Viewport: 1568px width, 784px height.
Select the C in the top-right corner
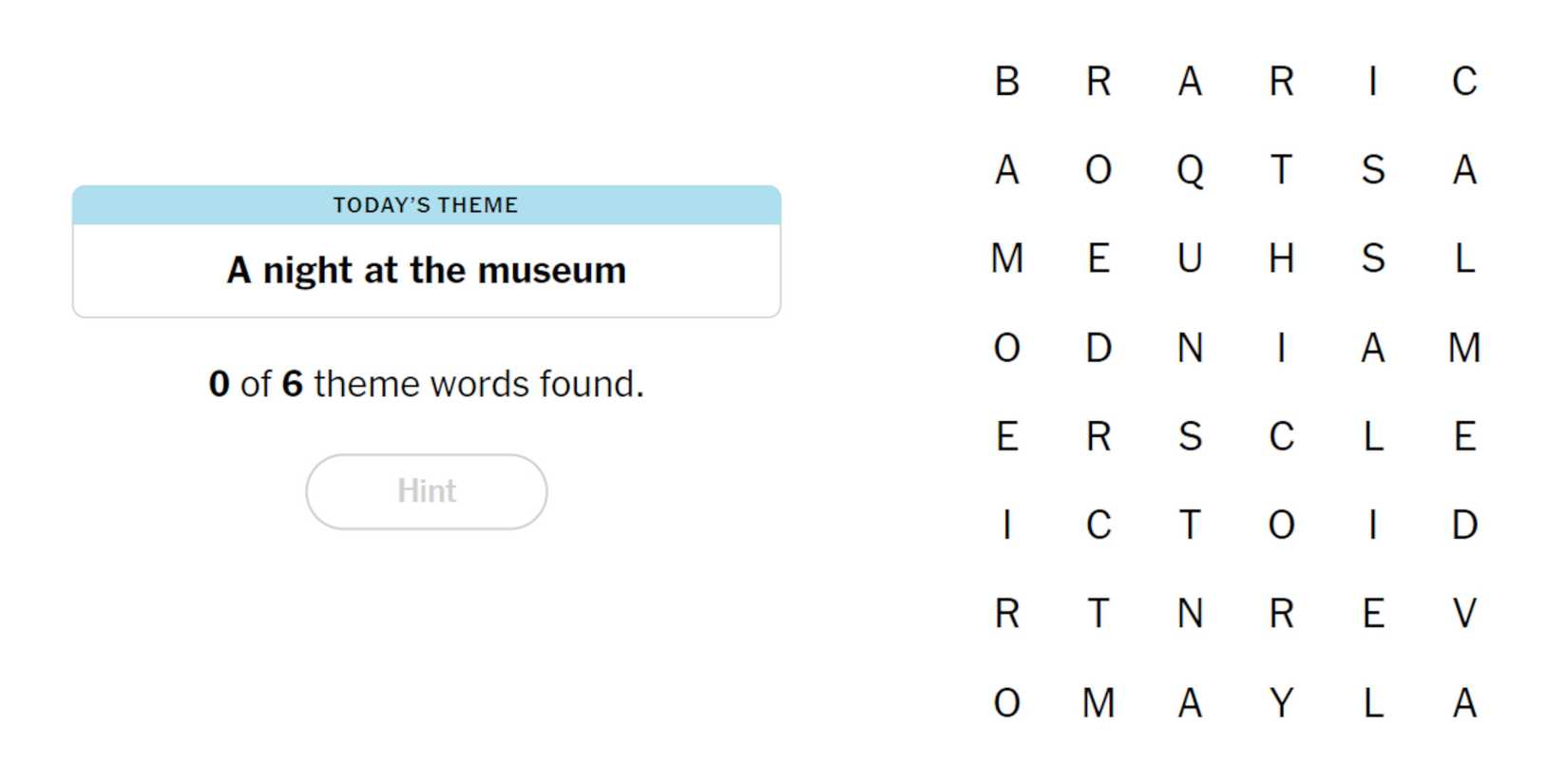point(1463,82)
